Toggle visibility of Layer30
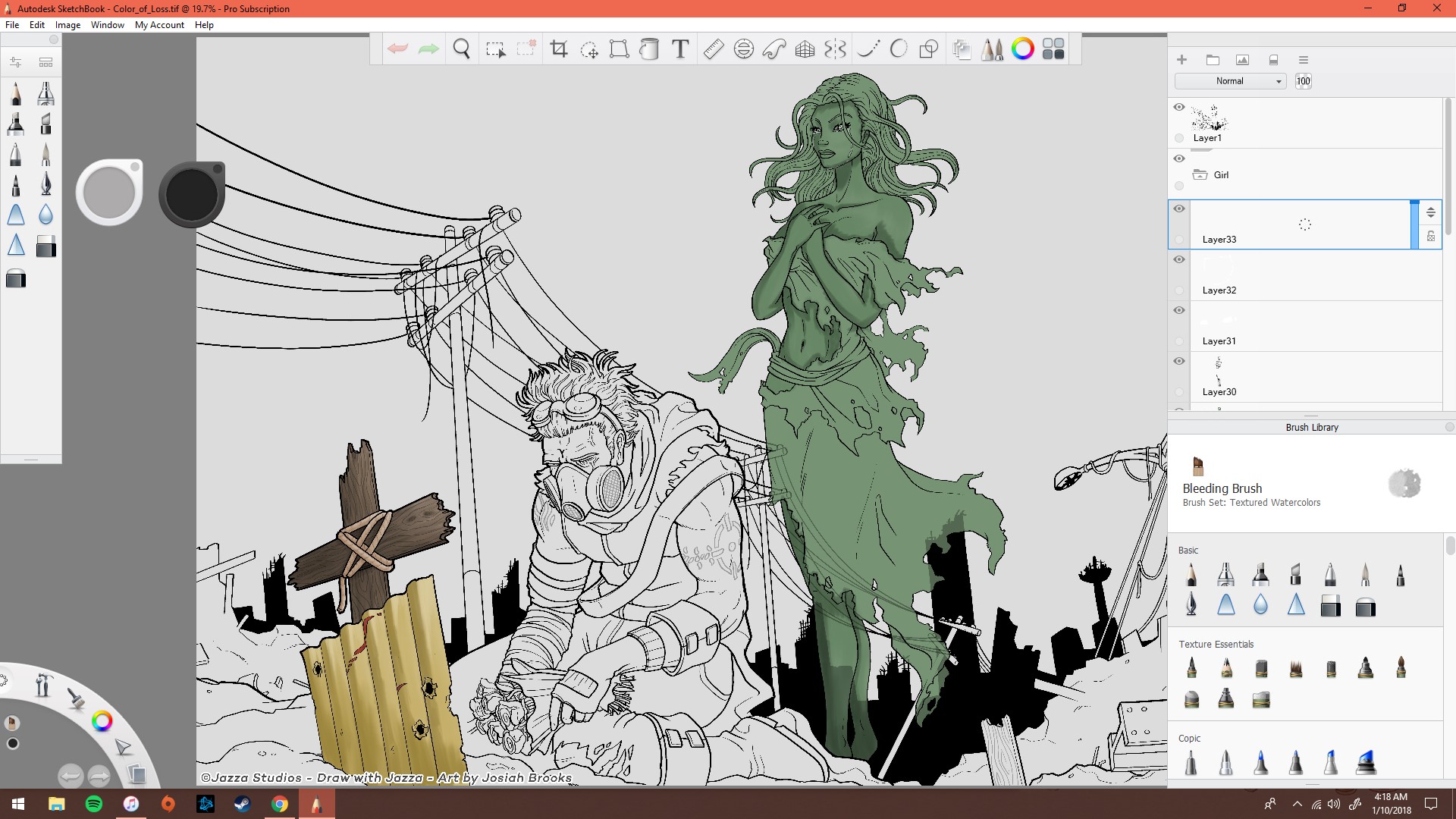The width and height of the screenshot is (1456, 819). (1179, 361)
